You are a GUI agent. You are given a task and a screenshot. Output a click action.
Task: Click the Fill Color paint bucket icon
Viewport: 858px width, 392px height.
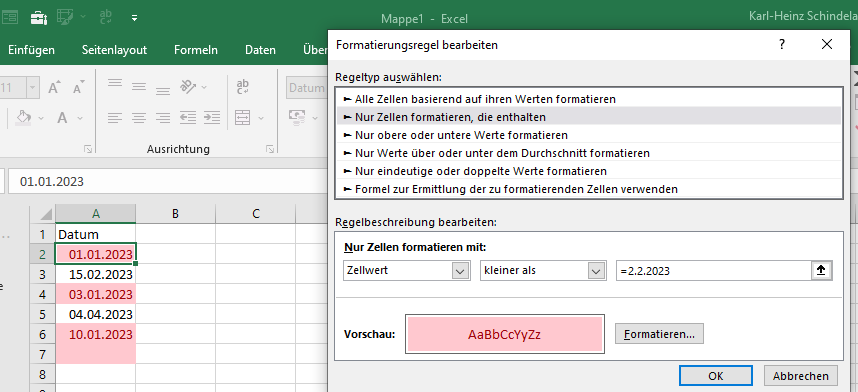[24, 117]
